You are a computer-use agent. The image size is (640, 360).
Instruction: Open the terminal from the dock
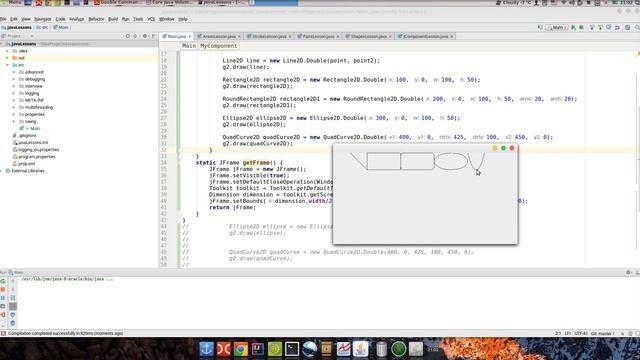coord(292,349)
